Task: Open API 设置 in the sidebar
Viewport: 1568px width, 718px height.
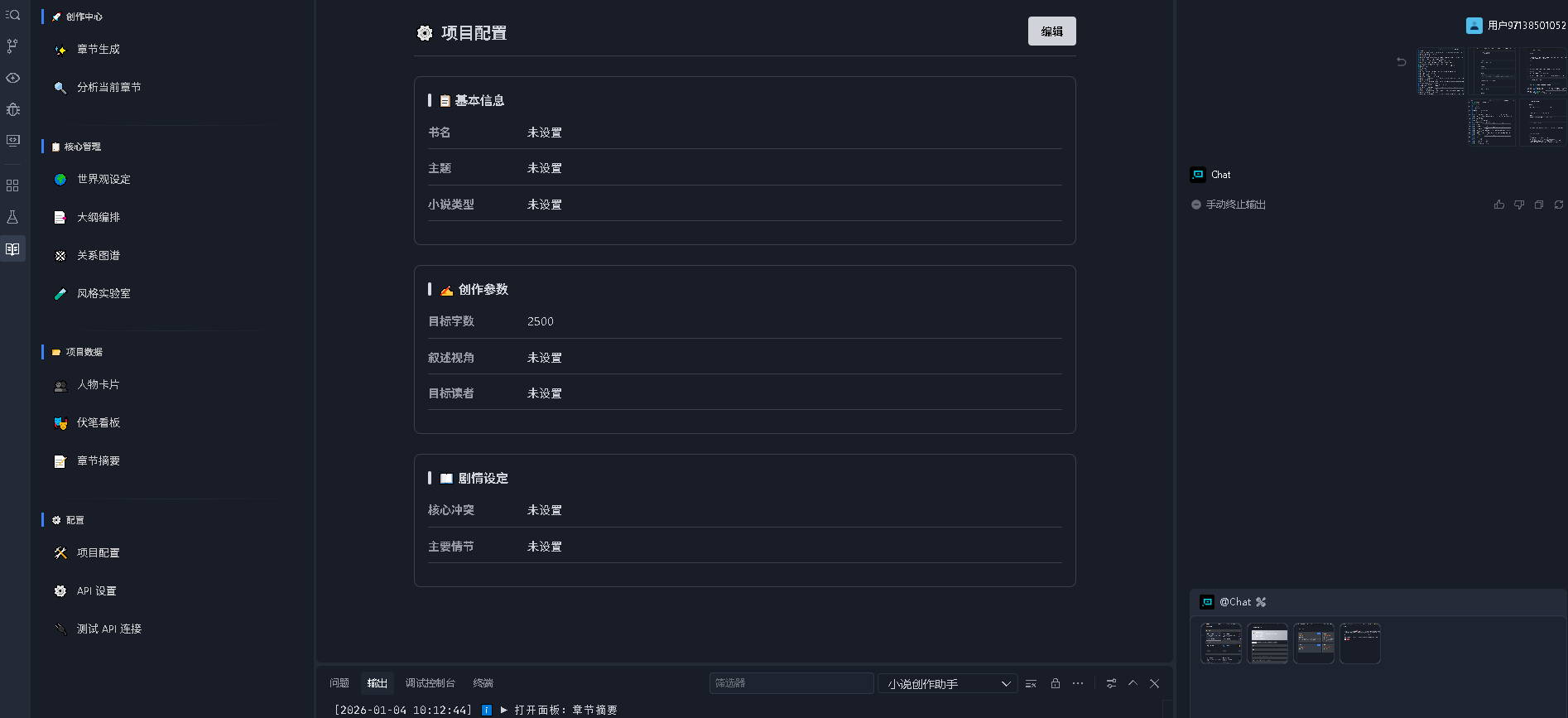Action: (x=96, y=591)
